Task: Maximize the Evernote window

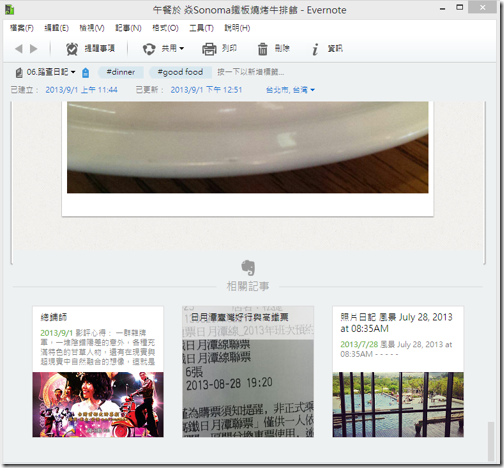Action: point(460,8)
